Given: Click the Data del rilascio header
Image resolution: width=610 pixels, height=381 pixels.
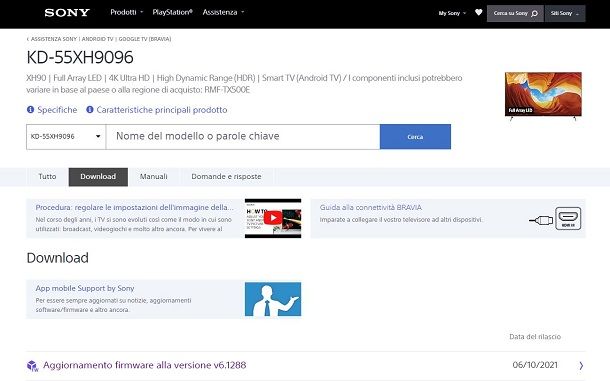Looking at the screenshot, I should tap(535, 337).
